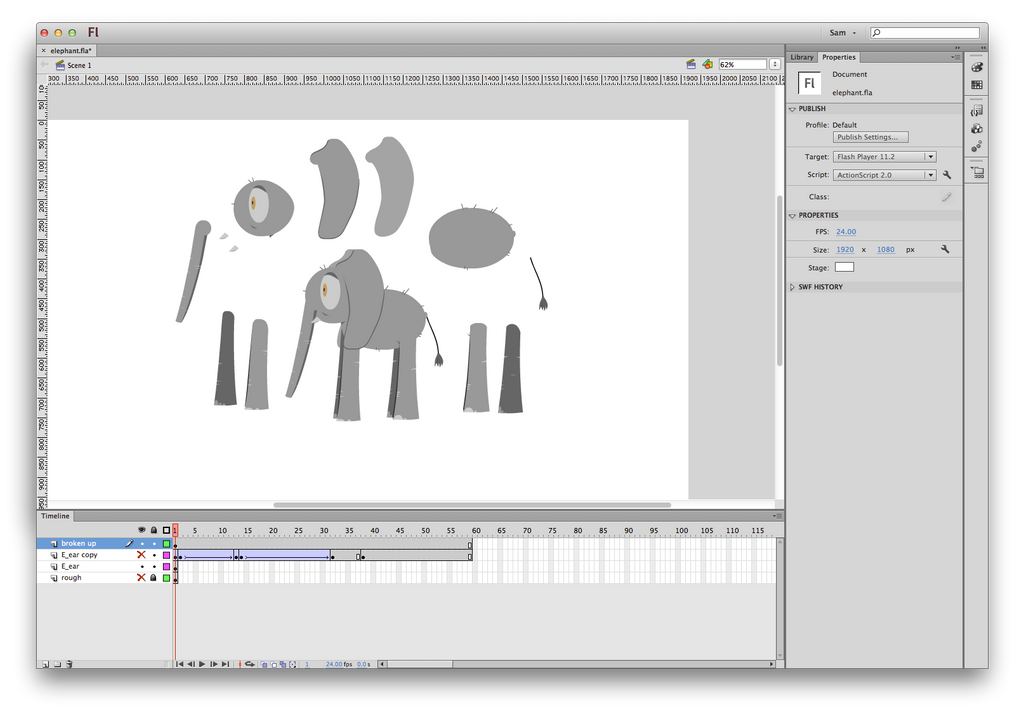1024x719 pixels.
Task: Click the wrench icon beside document Size
Action: (945, 249)
